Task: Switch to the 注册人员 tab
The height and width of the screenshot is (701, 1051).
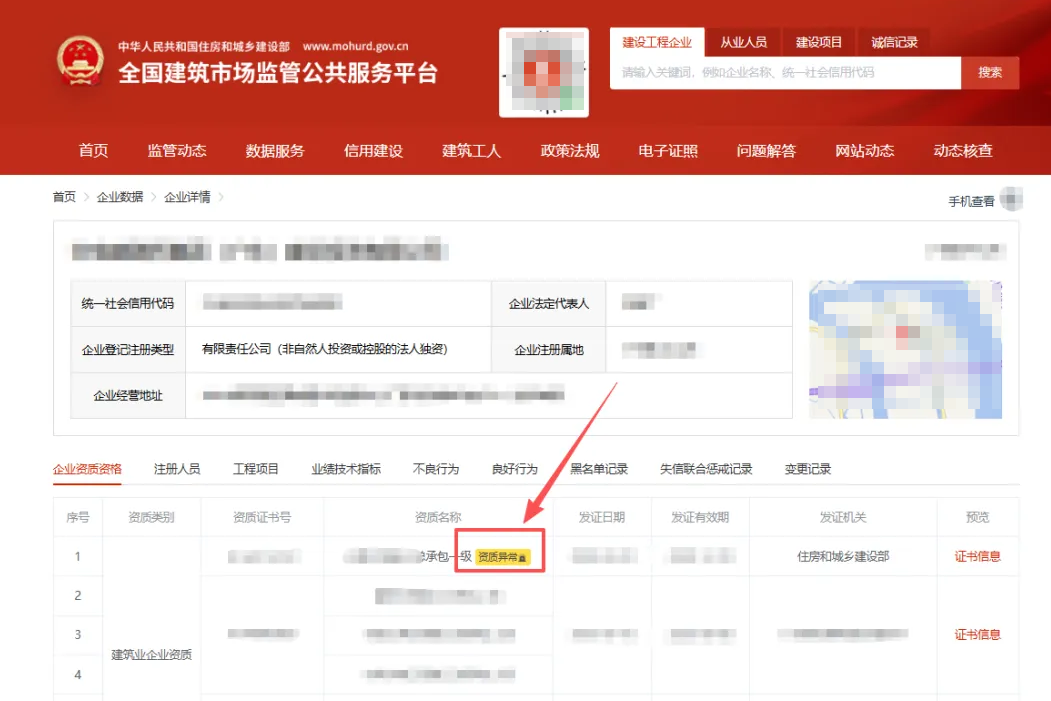Action: click(x=177, y=469)
